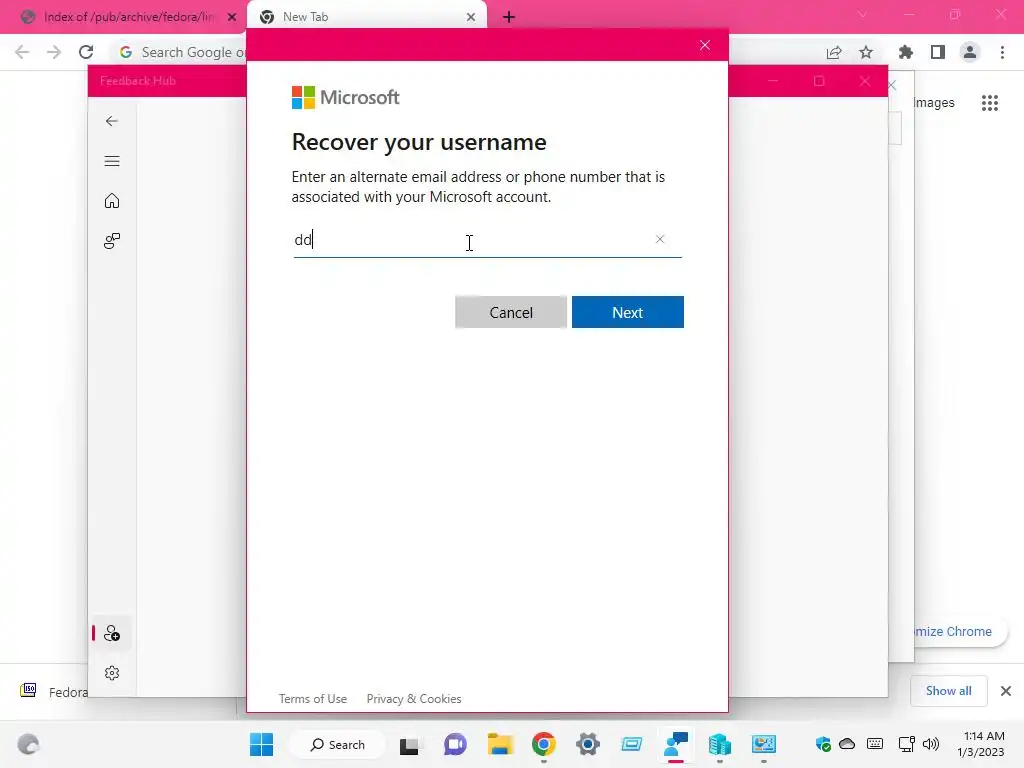The width and height of the screenshot is (1024, 768).
Task: Open Chrome extensions puzzle icon
Action: [906, 52]
